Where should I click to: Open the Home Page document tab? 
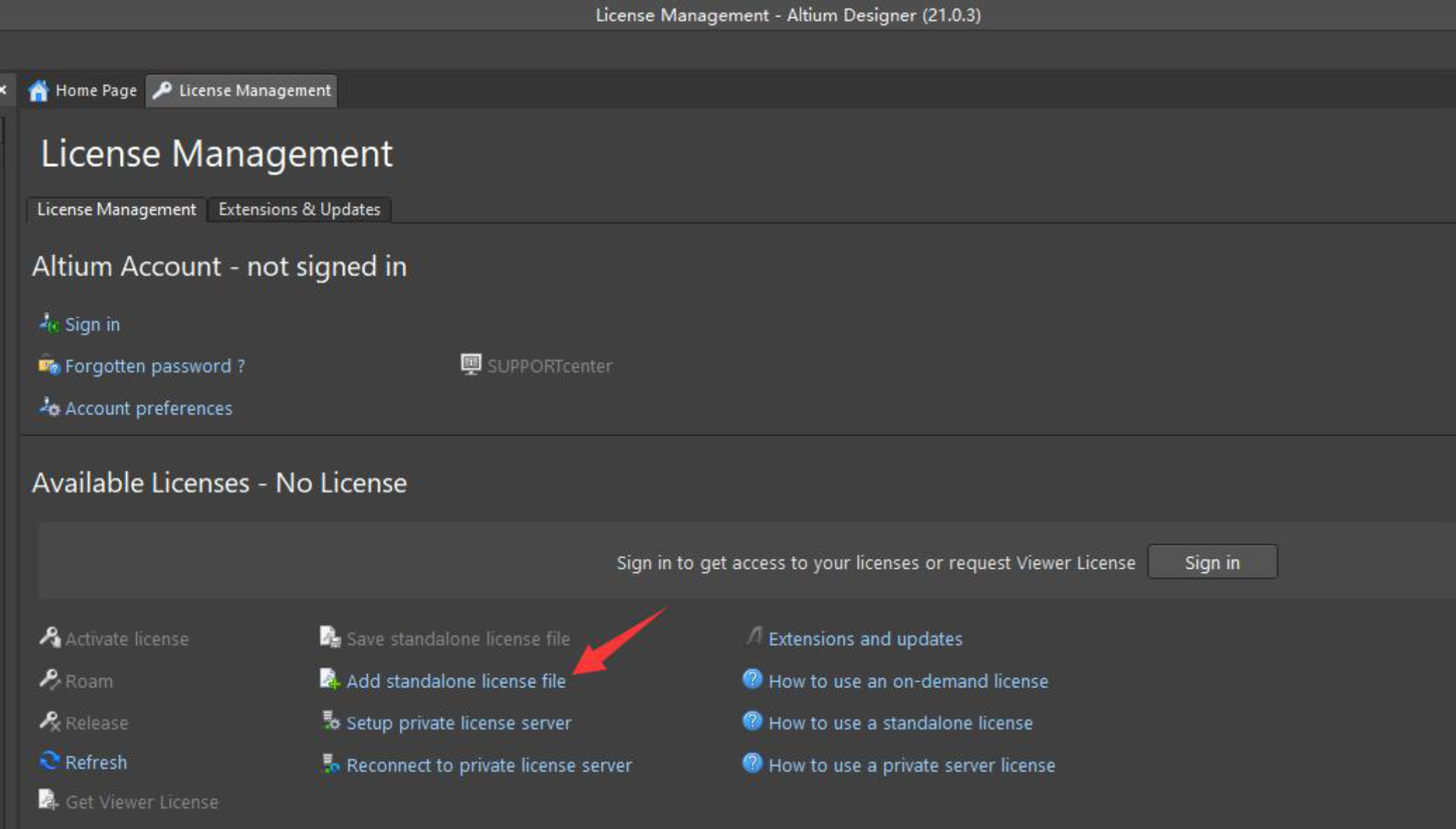click(x=83, y=90)
